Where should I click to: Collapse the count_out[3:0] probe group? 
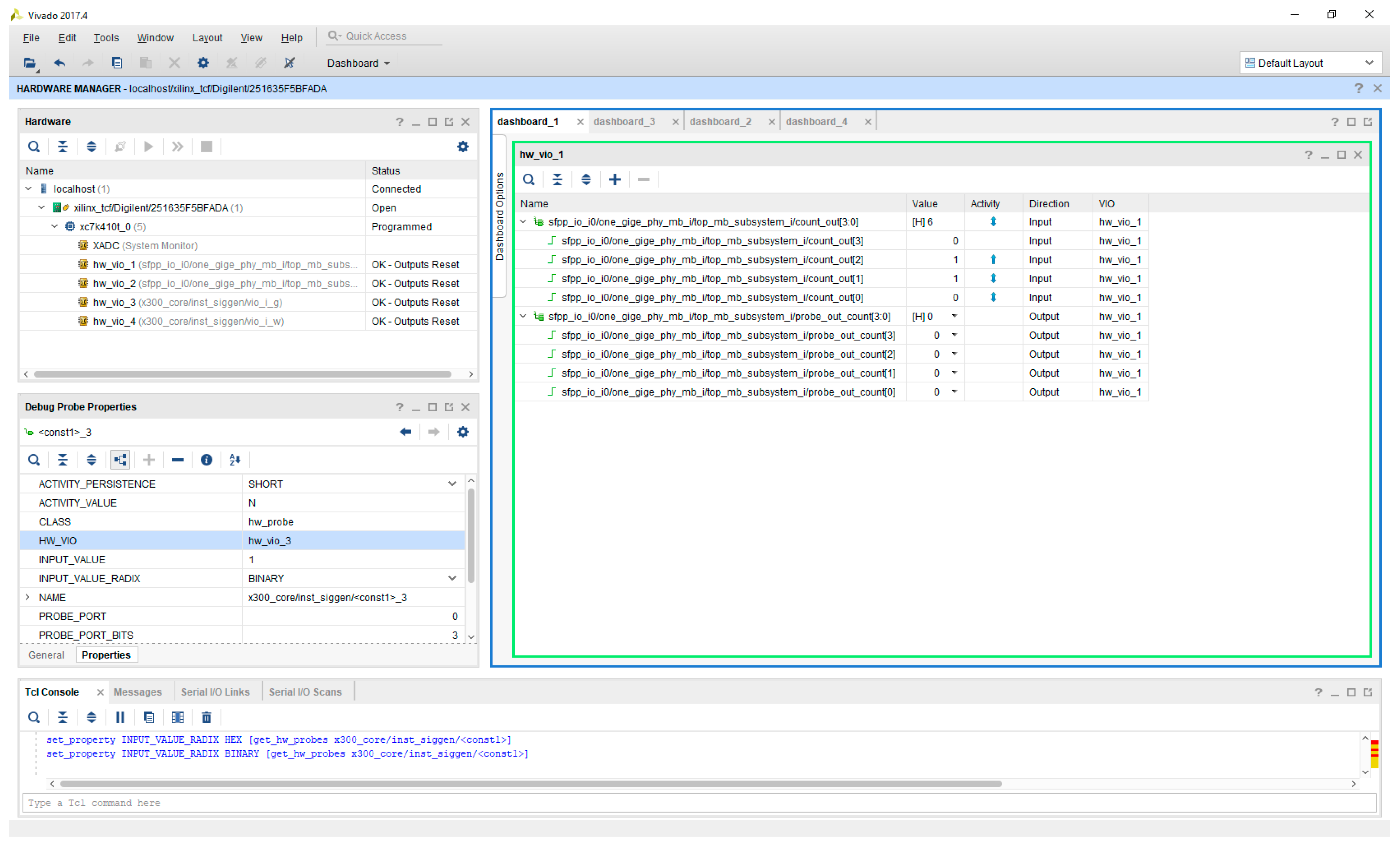click(523, 222)
